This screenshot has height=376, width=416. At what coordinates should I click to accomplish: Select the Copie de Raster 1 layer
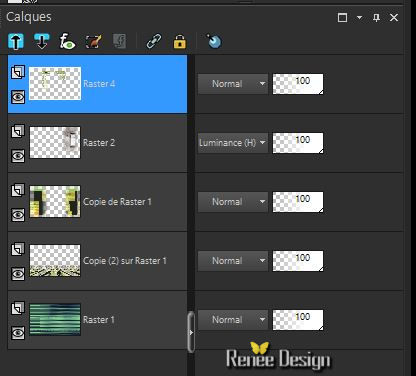tap(97, 202)
